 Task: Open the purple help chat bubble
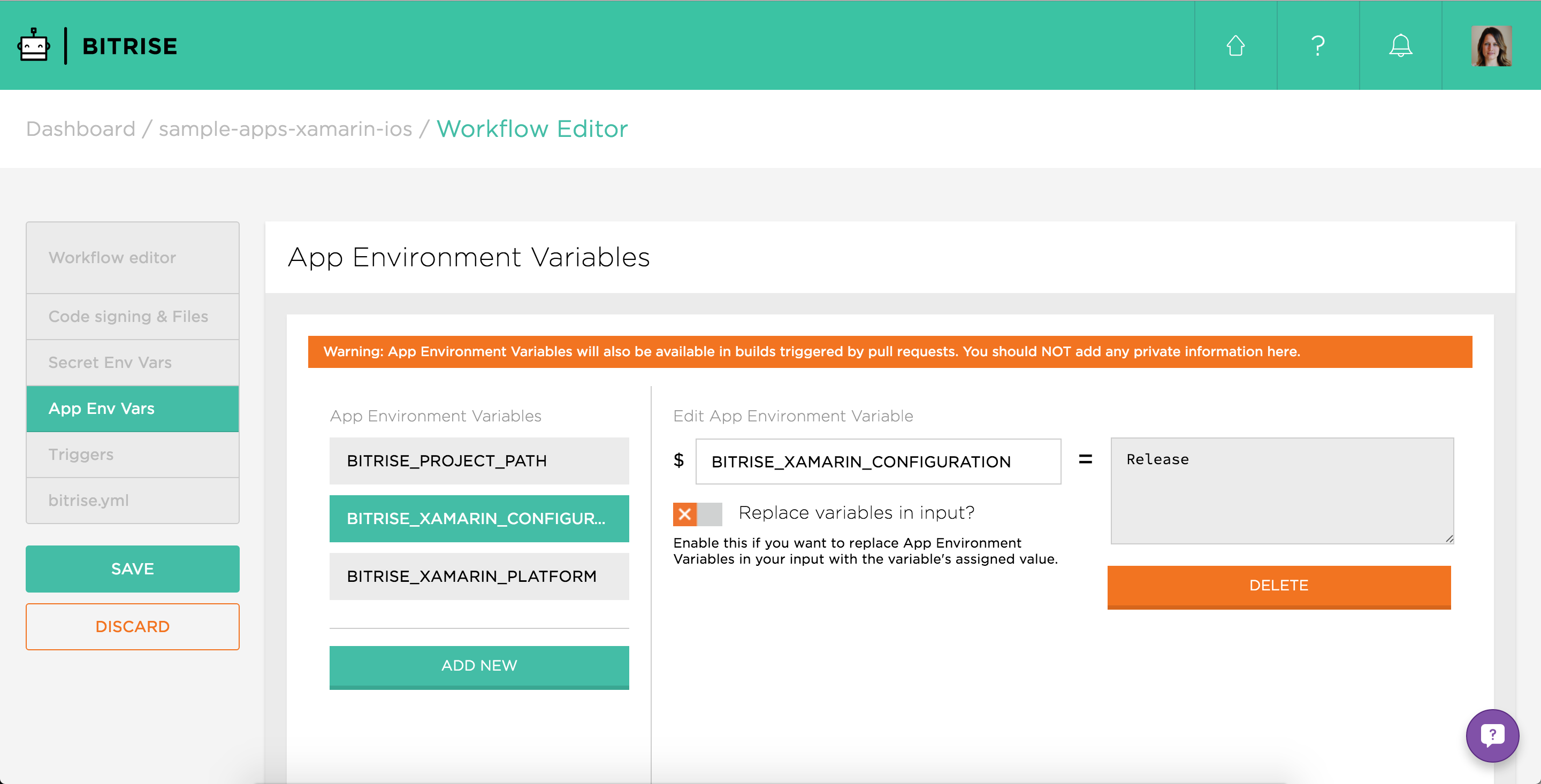(x=1492, y=735)
